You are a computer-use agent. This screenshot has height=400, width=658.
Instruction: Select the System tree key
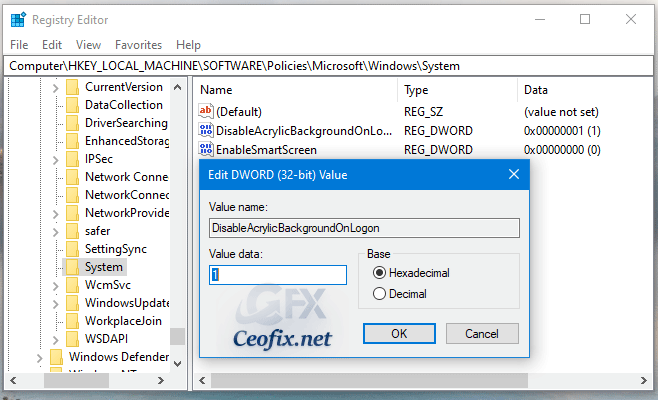(x=104, y=267)
